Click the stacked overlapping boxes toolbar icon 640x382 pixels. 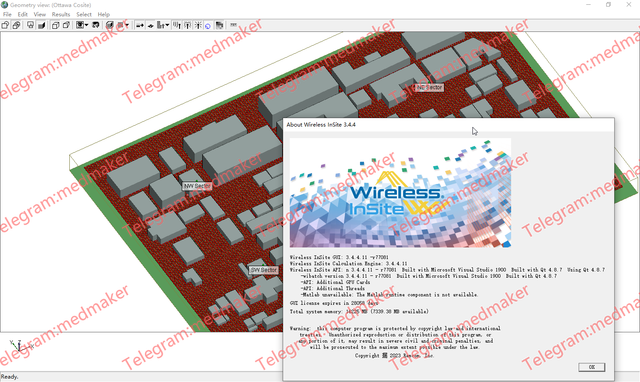16,25
